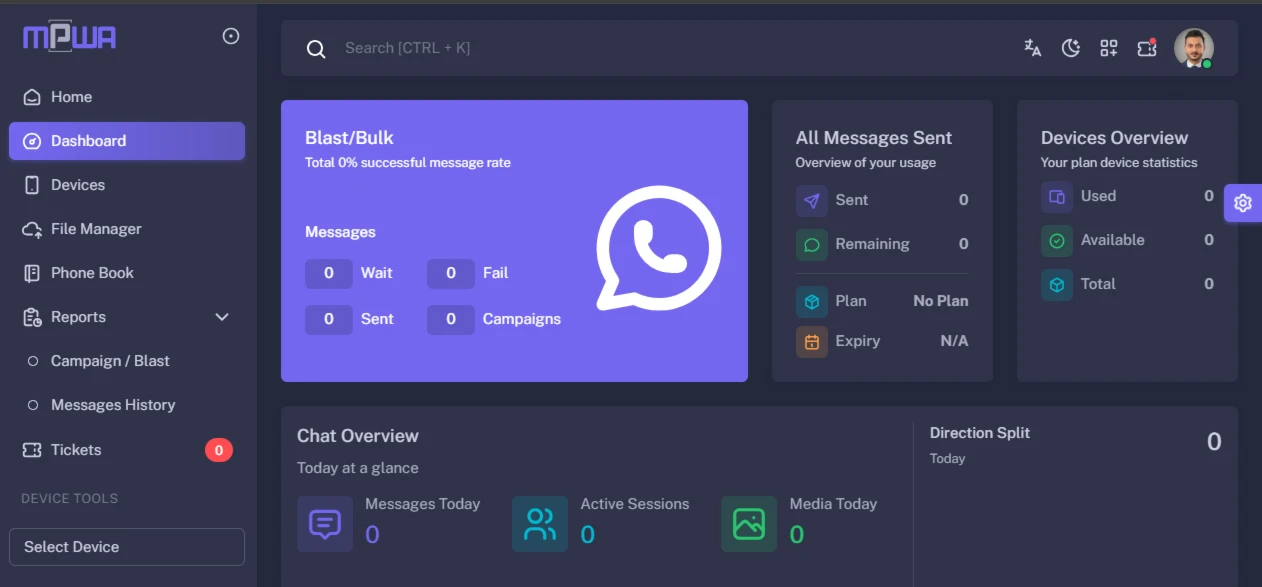Open the floating settings gear button
This screenshot has height=587, width=1262.
click(x=1242, y=203)
